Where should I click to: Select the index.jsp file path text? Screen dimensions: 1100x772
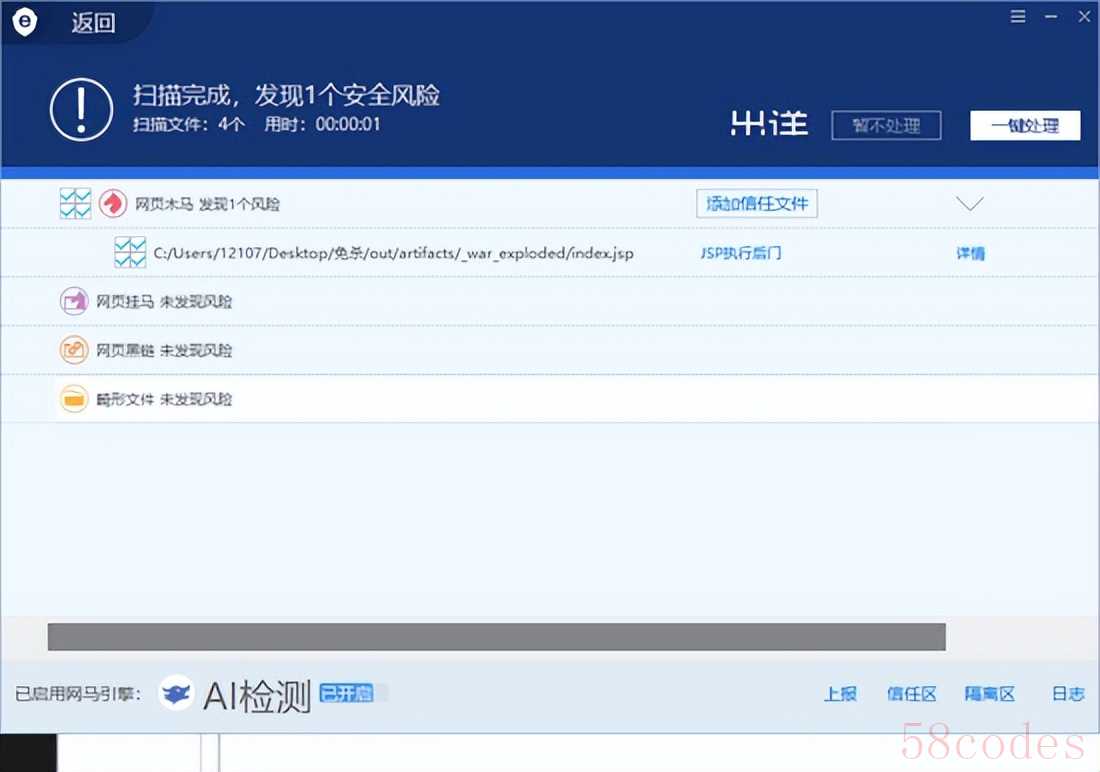point(394,253)
